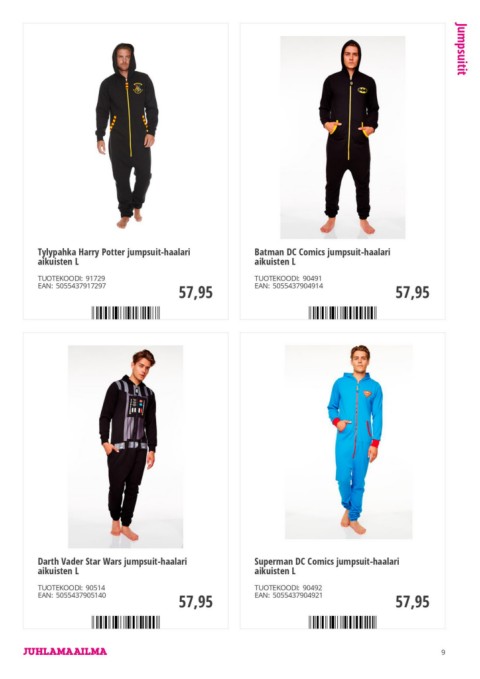Click product code 90514 text
This screenshot has height=679, width=480.
click(x=95, y=588)
